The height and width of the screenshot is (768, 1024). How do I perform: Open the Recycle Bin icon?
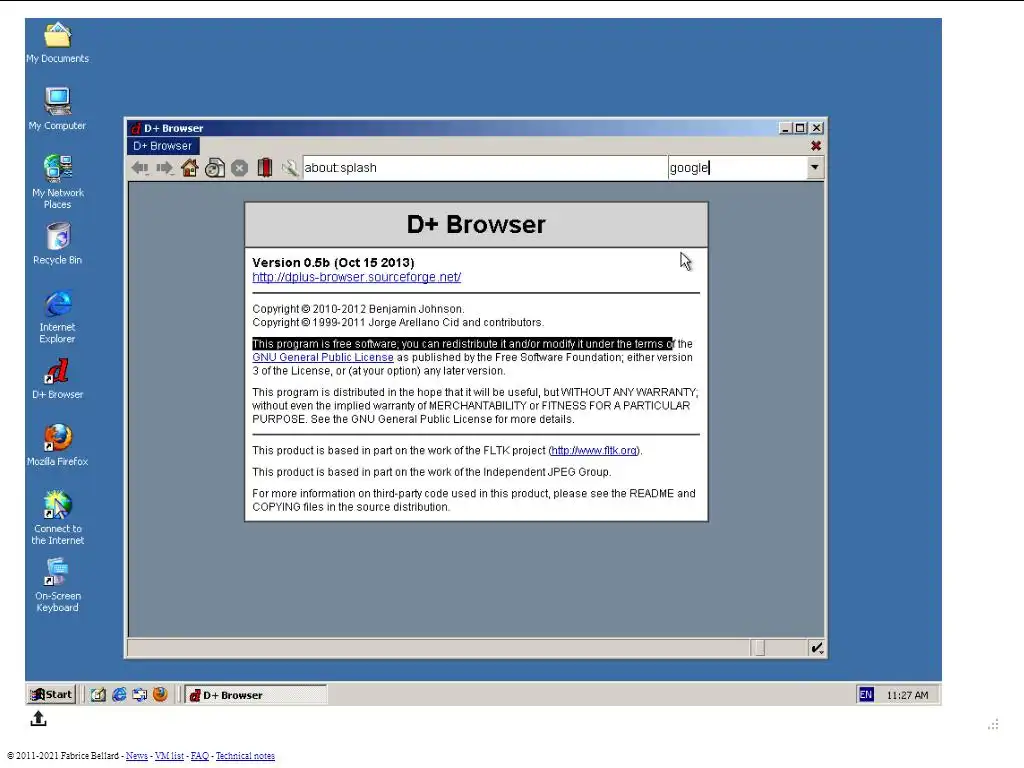[57, 244]
